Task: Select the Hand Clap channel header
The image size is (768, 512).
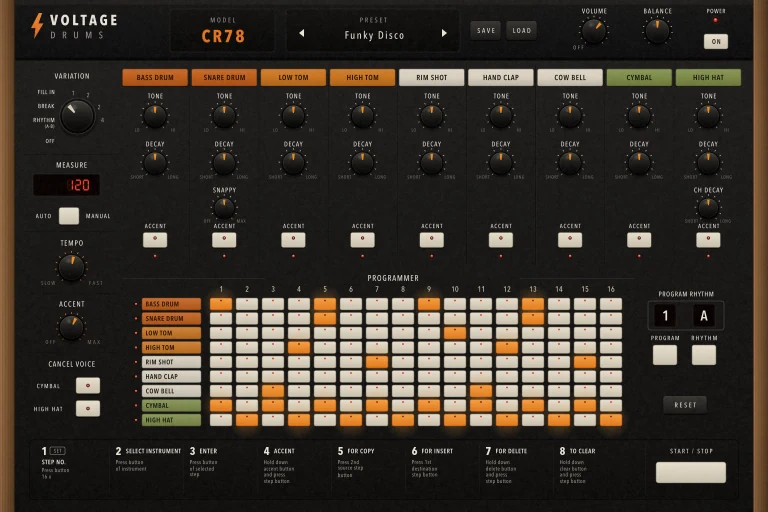Action: tap(501, 77)
